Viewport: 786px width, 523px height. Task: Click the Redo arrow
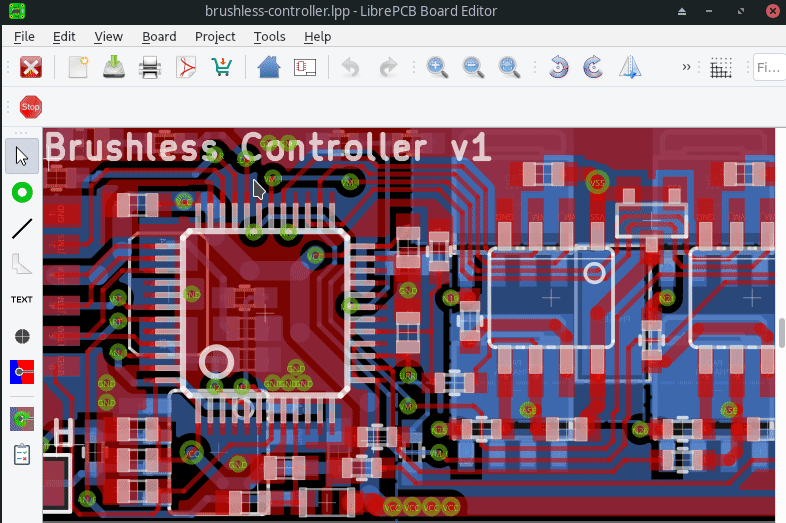coord(388,67)
